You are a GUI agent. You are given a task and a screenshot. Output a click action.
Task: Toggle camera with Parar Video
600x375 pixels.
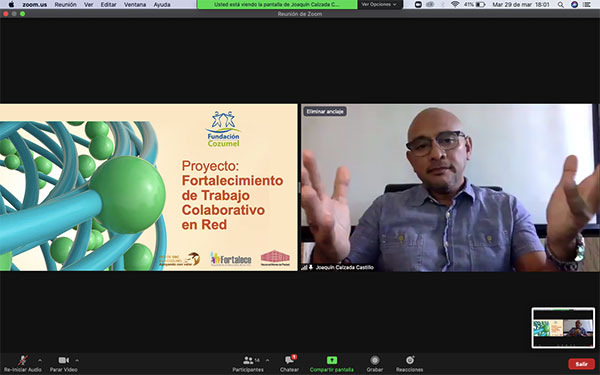click(x=64, y=364)
